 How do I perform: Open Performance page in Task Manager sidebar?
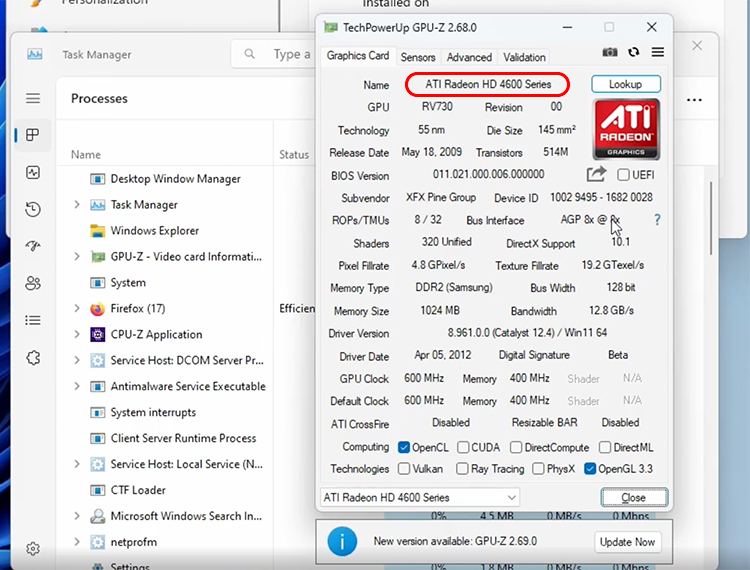point(33,172)
